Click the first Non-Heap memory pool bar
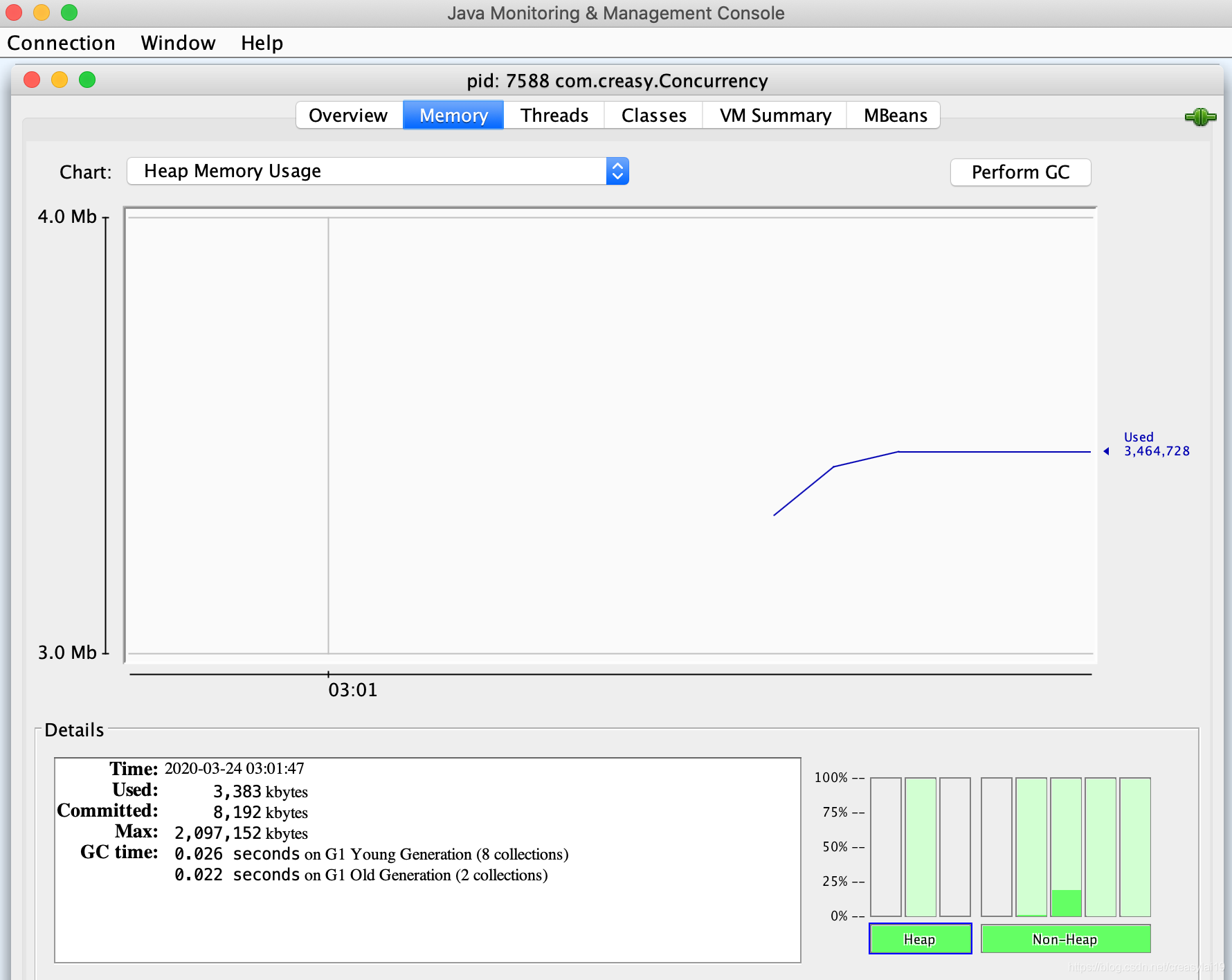 [x=996, y=846]
